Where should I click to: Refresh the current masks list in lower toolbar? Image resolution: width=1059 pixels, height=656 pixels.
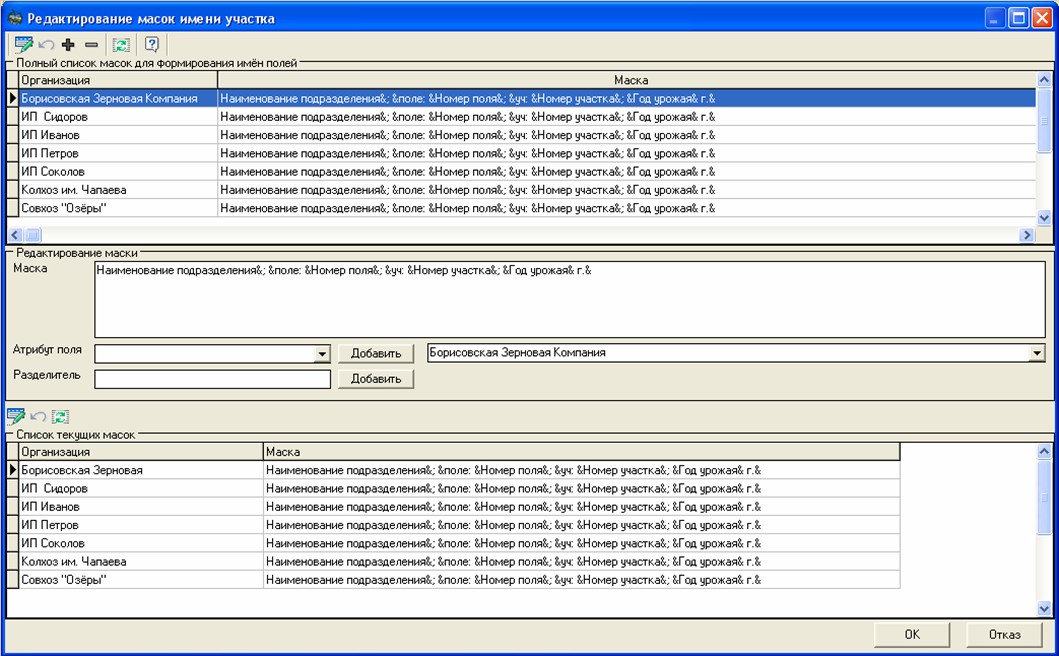coord(60,416)
